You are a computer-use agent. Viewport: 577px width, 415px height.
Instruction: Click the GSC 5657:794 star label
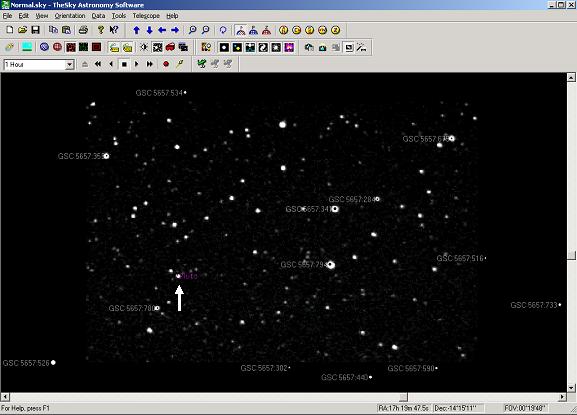click(x=304, y=265)
